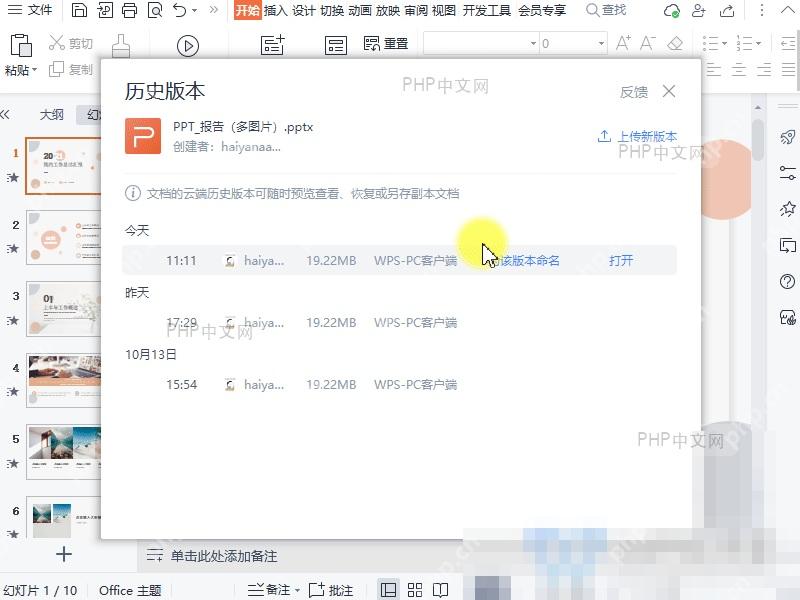Click 上传新版本 link
800x600 pixels.
(x=637, y=136)
